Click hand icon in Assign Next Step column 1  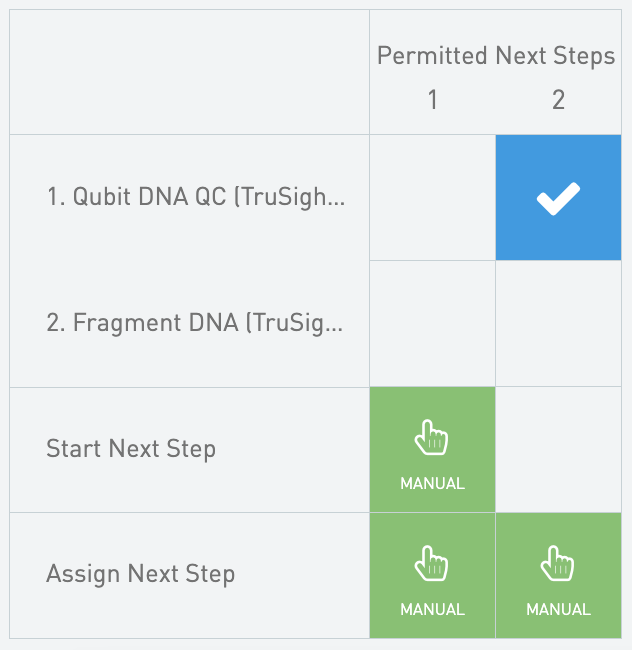[x=432, y=564]
